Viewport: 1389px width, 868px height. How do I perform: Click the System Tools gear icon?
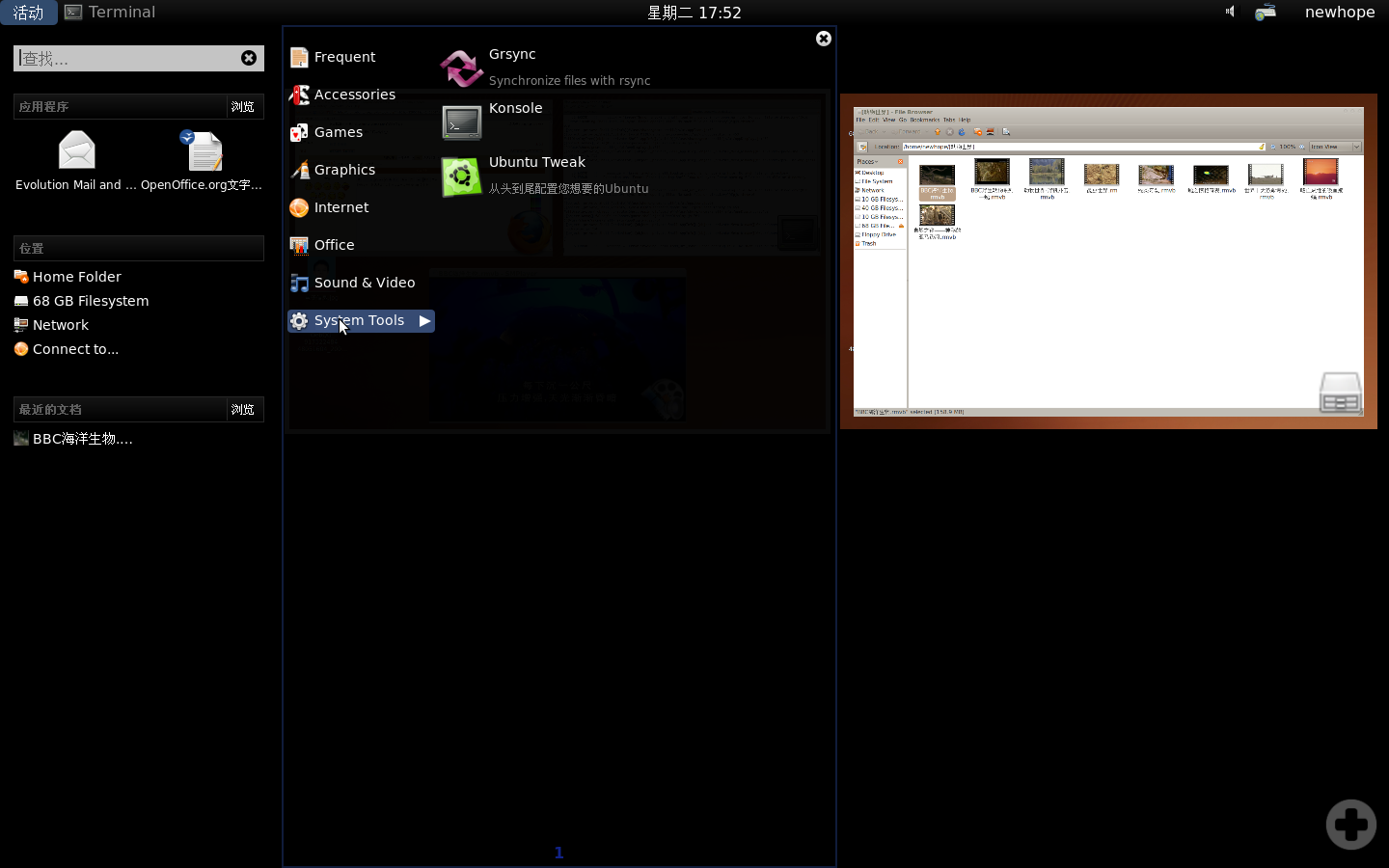[299, 320]
